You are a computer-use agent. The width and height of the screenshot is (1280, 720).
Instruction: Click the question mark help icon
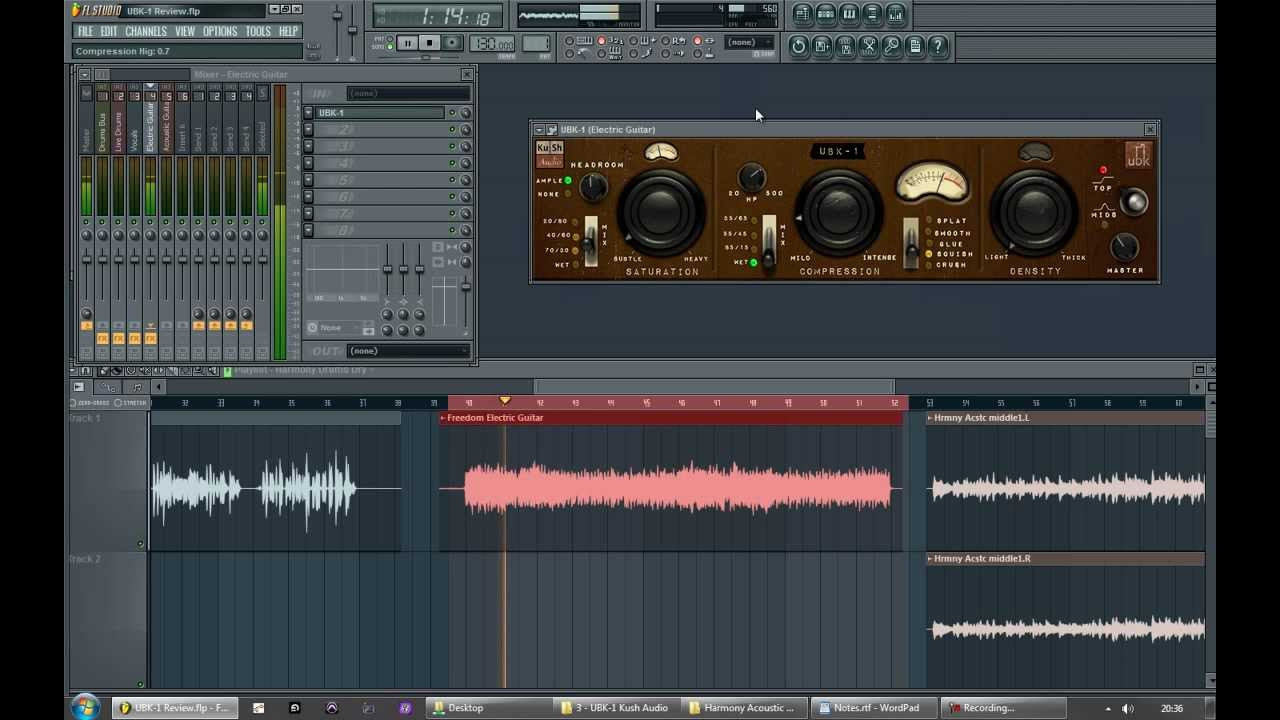click(938, 46)
